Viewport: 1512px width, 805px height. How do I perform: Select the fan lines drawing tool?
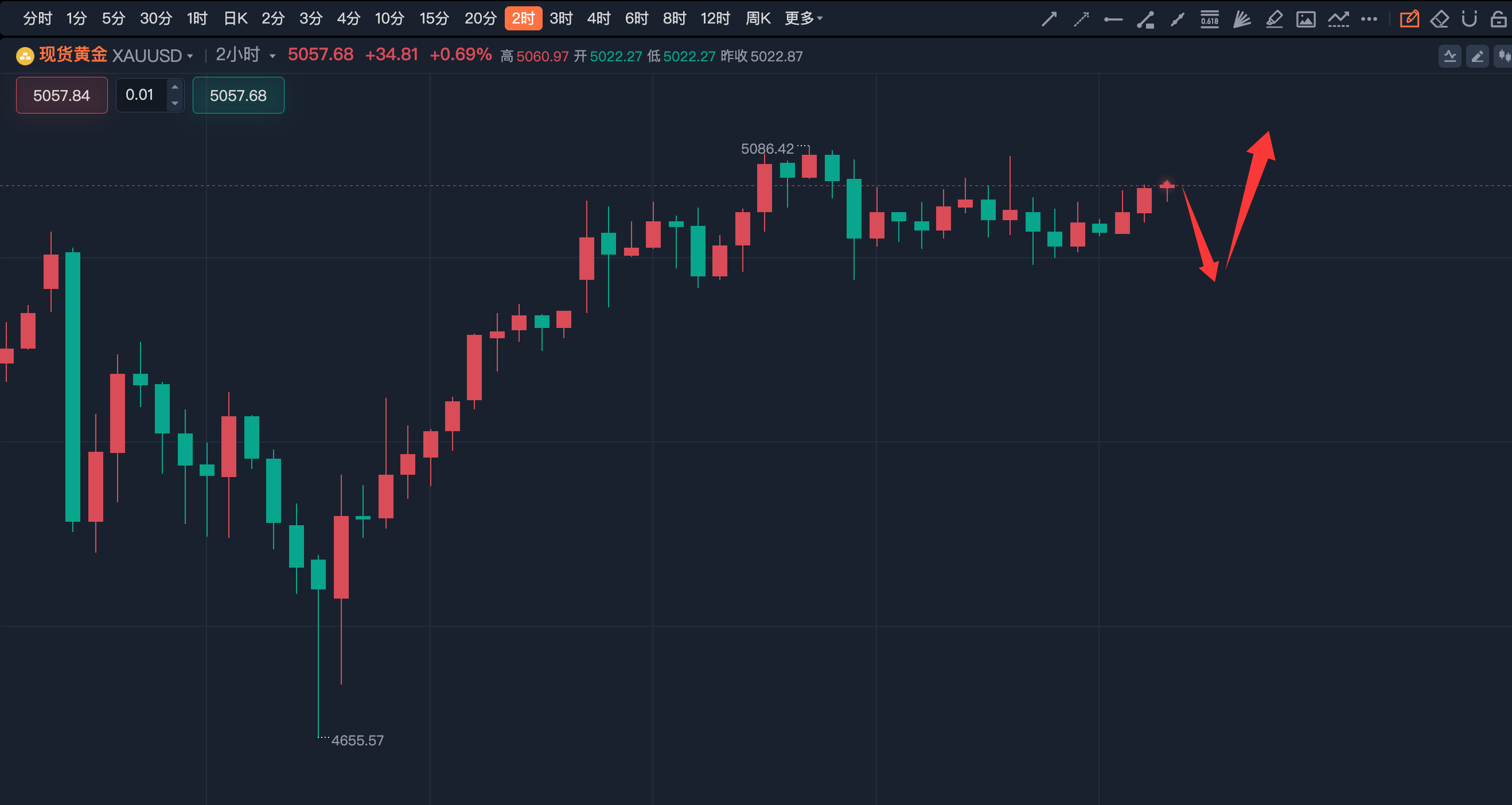click(1241, 19)
